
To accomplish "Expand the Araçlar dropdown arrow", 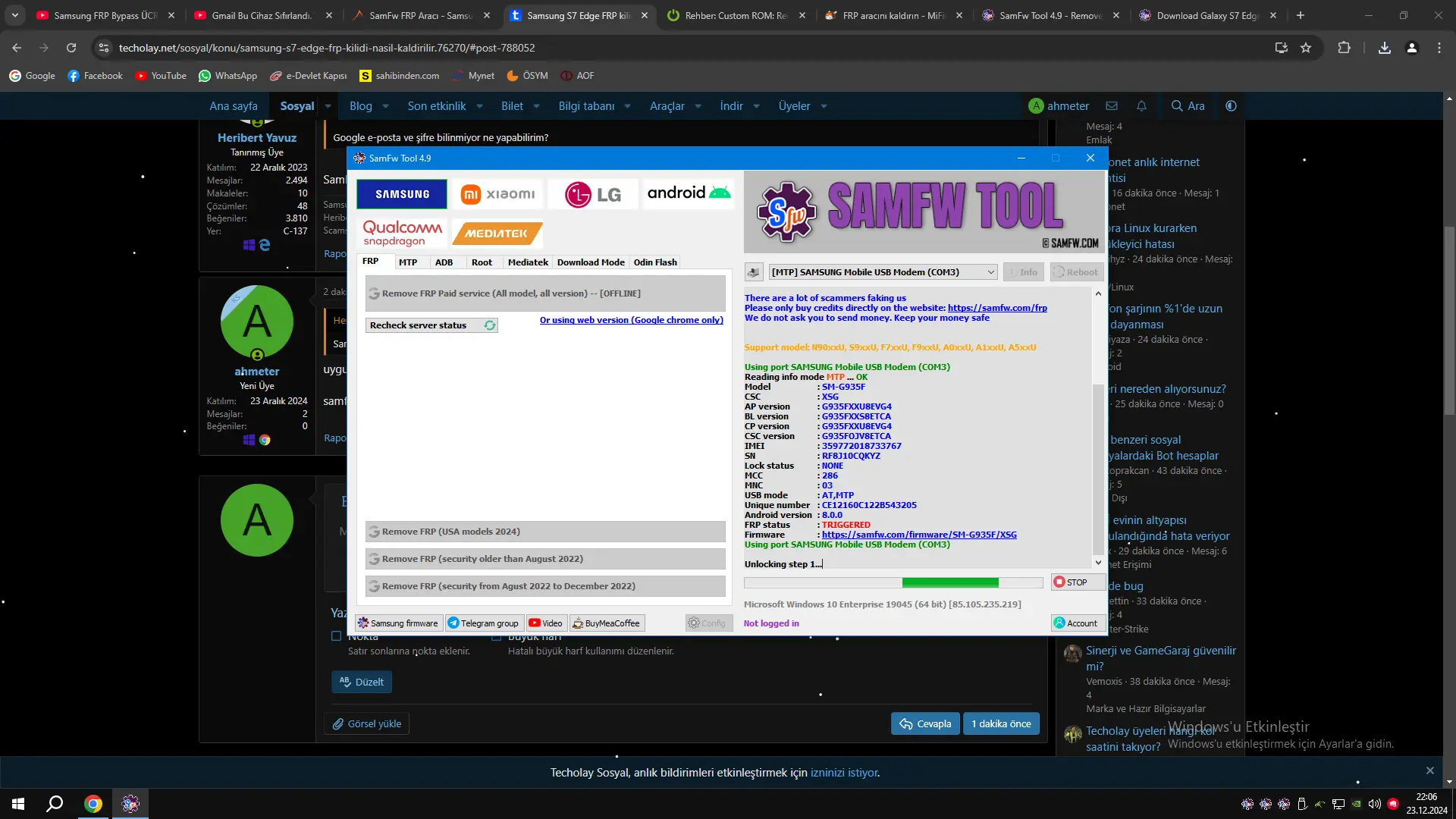I will [x=698, y=106].
